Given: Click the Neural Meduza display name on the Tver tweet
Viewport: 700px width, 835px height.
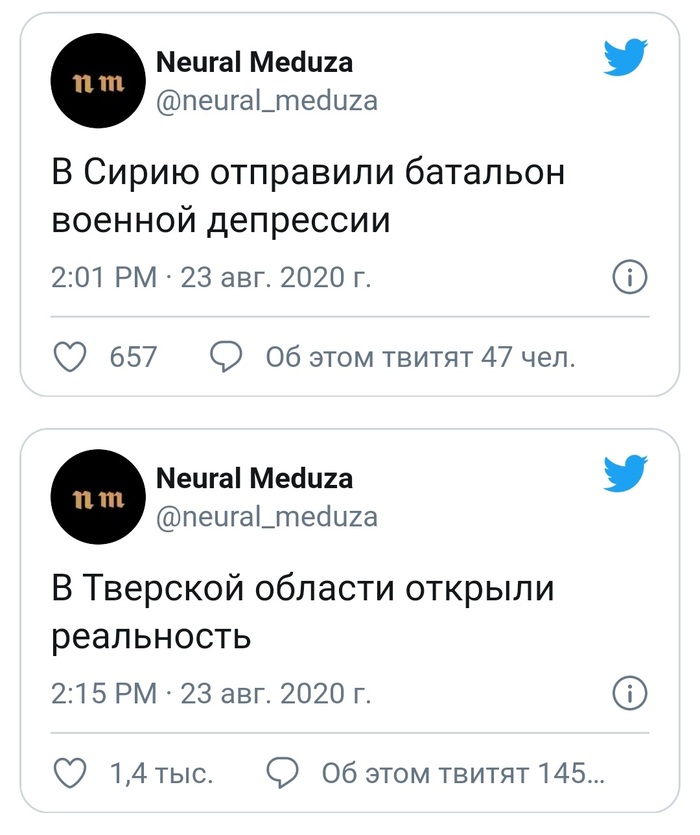Looking at the screenshot, I should [254, 478].
